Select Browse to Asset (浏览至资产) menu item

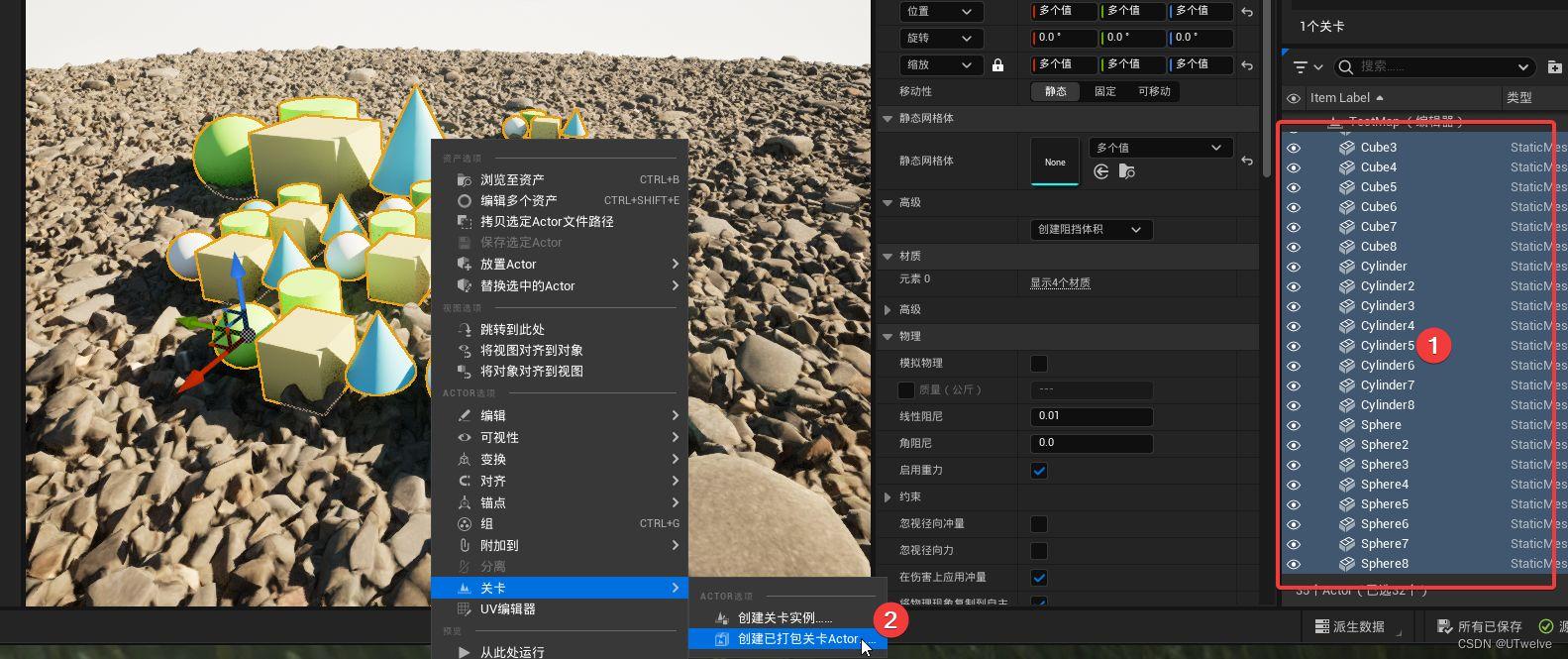click(x=560, y=180)
